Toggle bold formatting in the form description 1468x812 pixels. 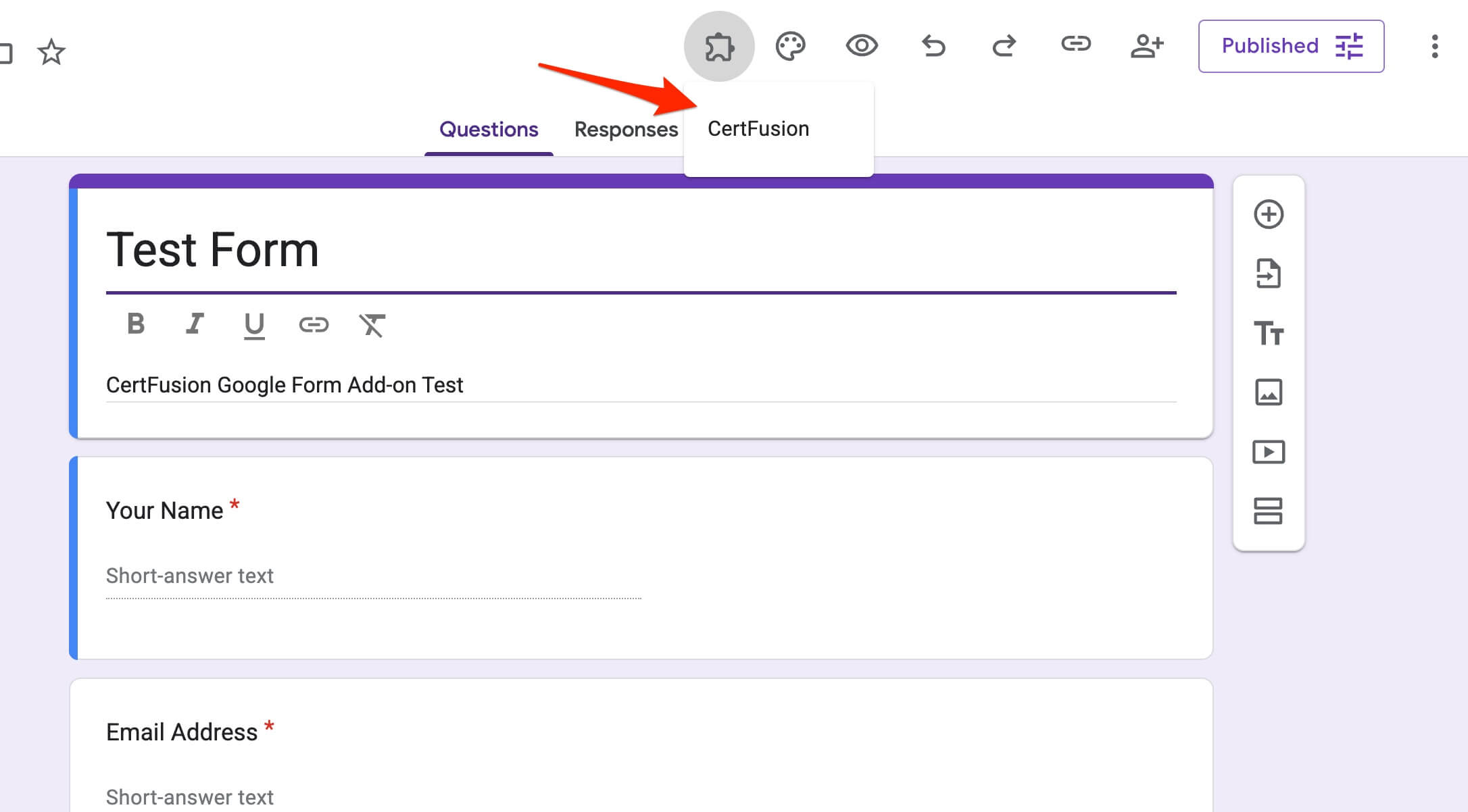(136, 324)
